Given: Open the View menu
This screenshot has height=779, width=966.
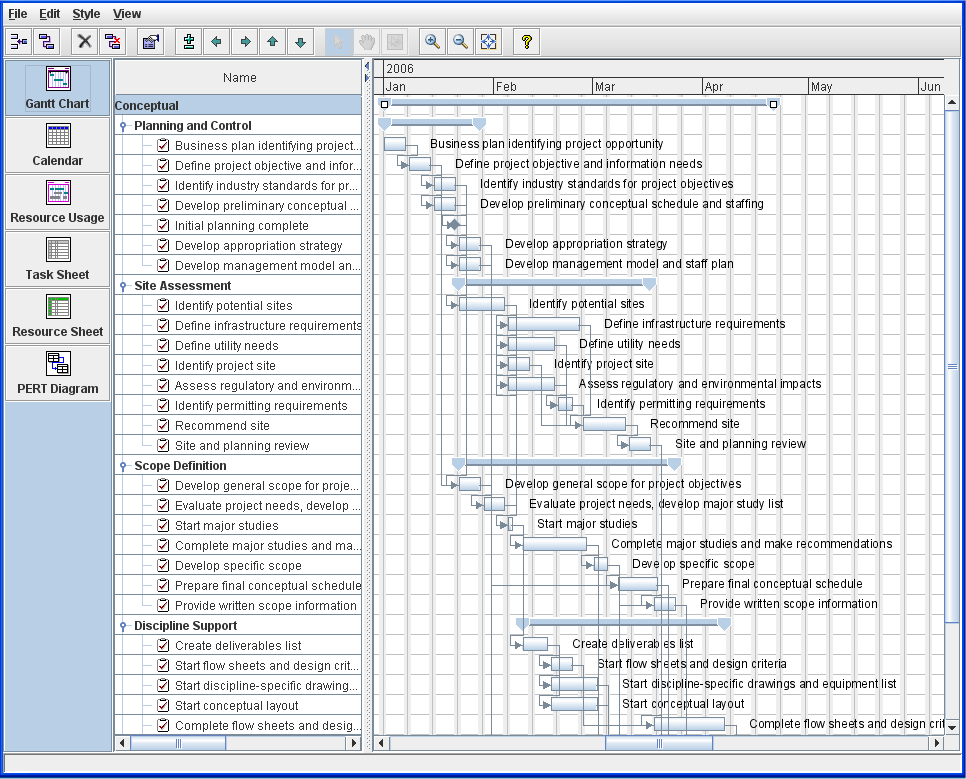Looking at the screenshot, I should (x=127, y=14).
